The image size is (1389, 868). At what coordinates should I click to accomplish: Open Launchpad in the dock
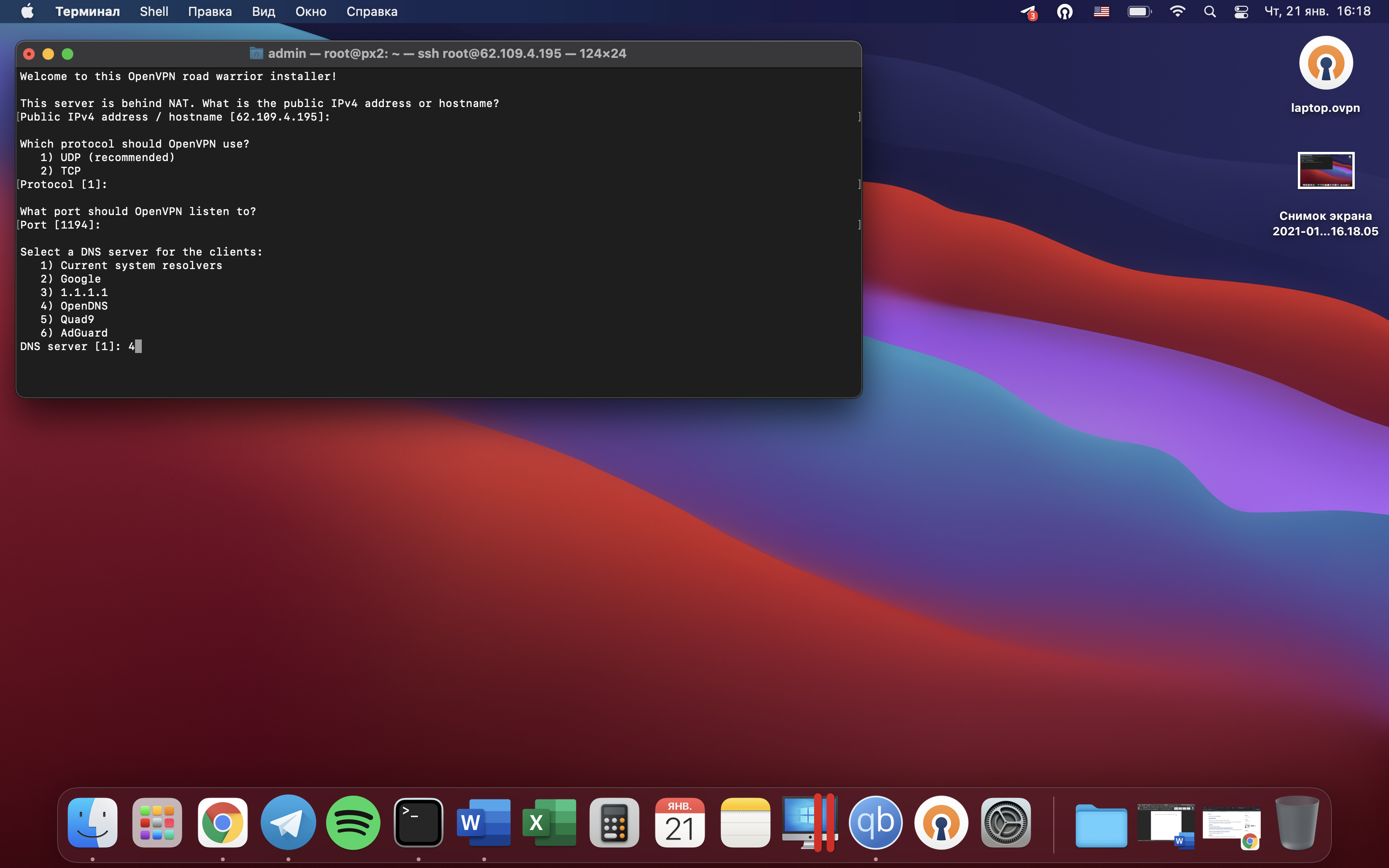click(157, 823)
